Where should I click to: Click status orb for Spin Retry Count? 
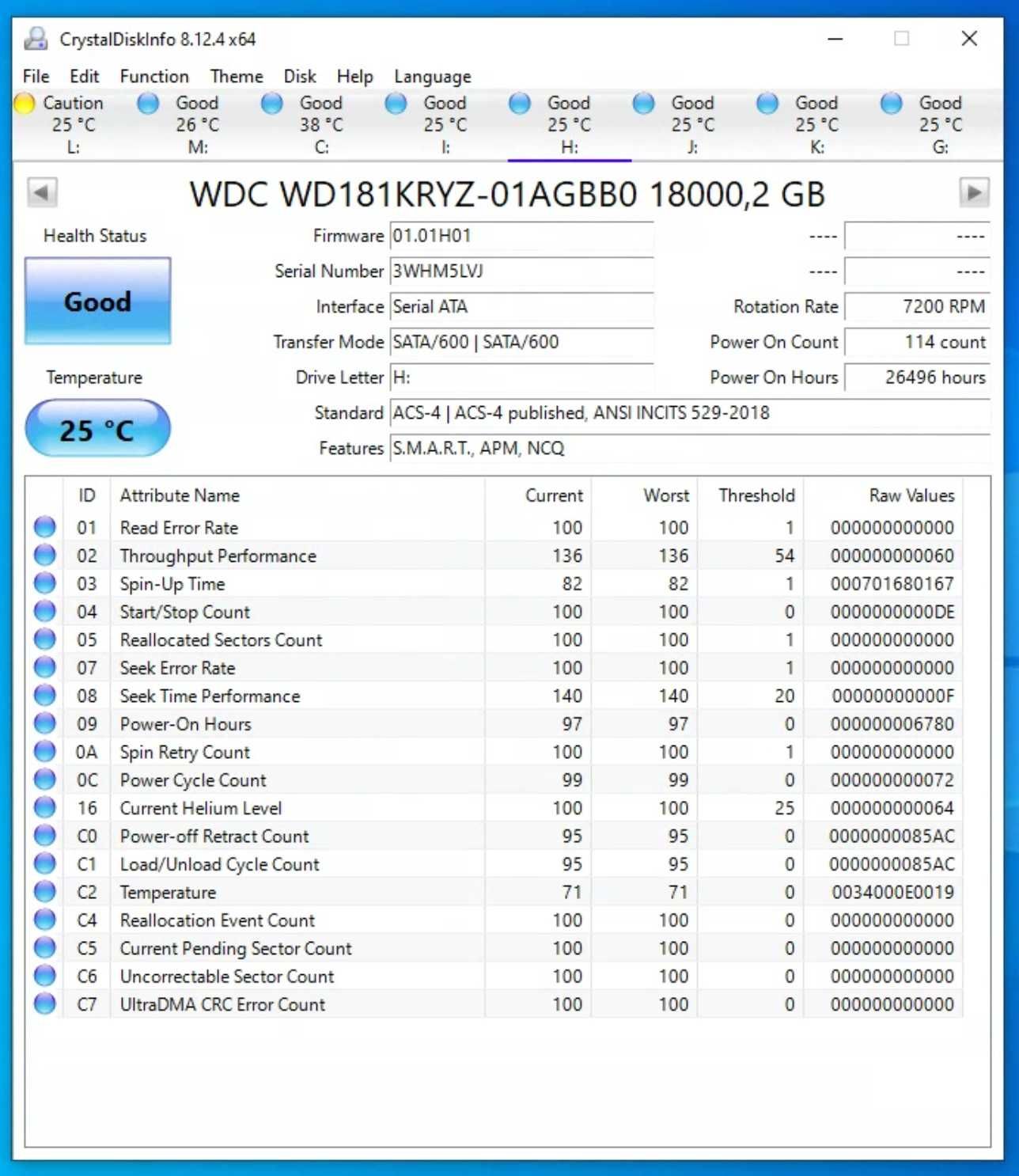[45, 752]
